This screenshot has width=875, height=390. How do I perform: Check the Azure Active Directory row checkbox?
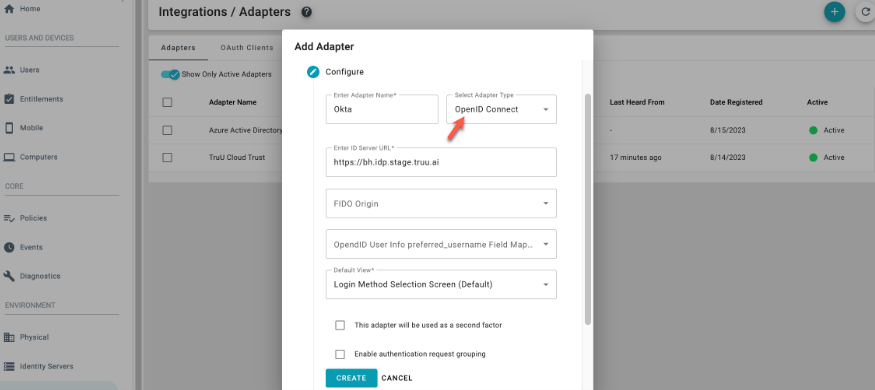click(167, 130)
